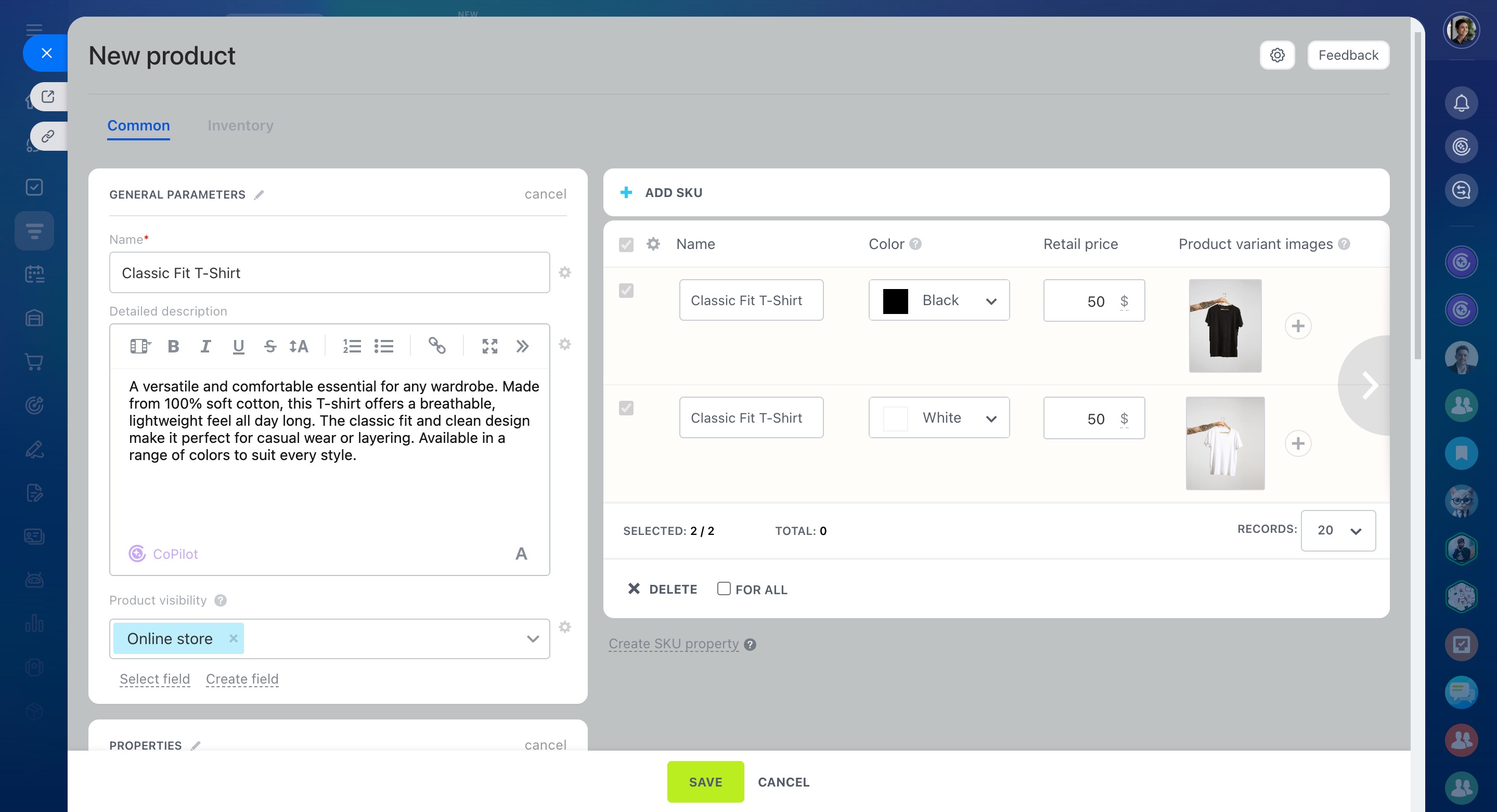Image resolution: width=1497 pixels, height=812 pixels.
Task: Open the CoPilot assistant in editor
Action: point(163,554)
